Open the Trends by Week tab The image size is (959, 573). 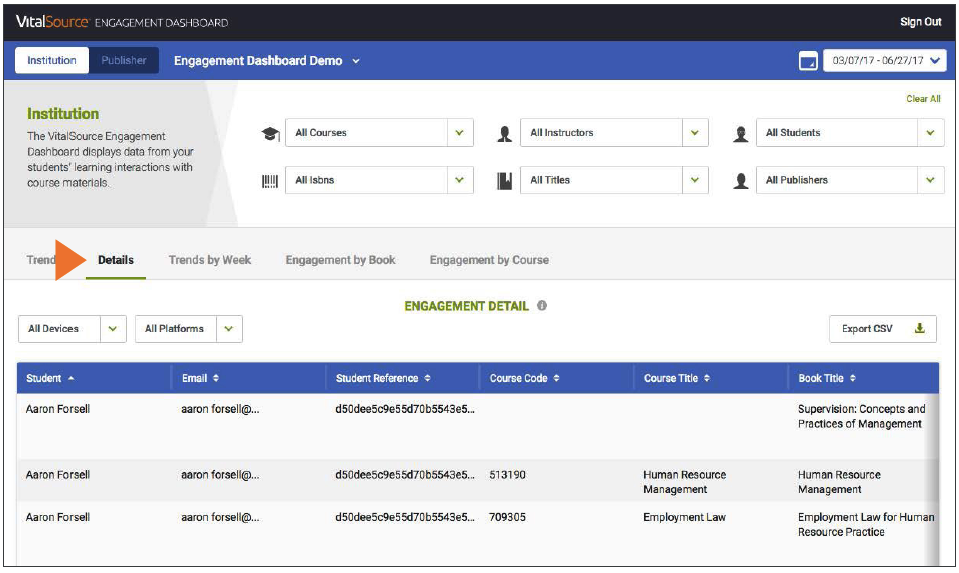210,260
